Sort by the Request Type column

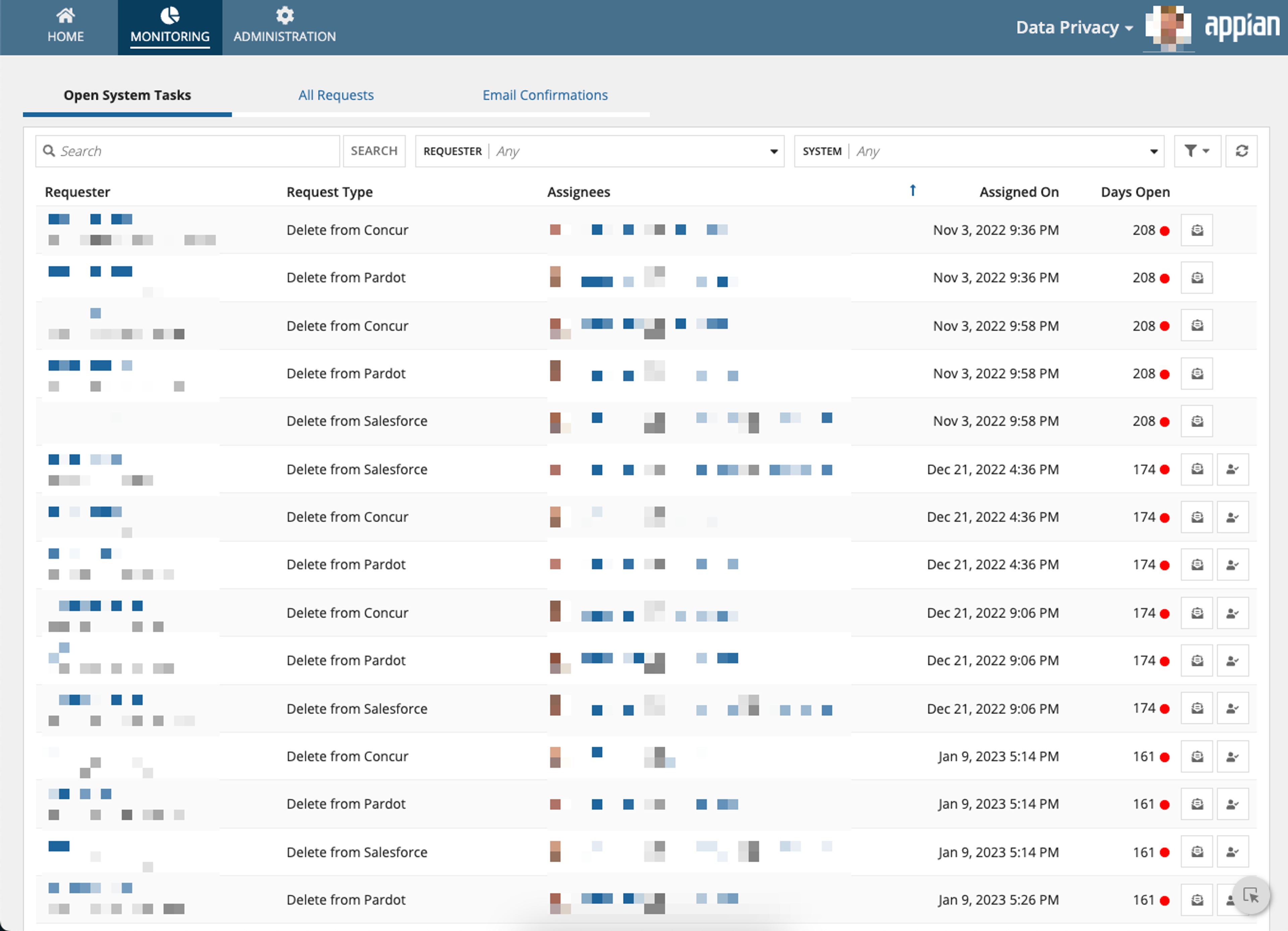(329, 192)
